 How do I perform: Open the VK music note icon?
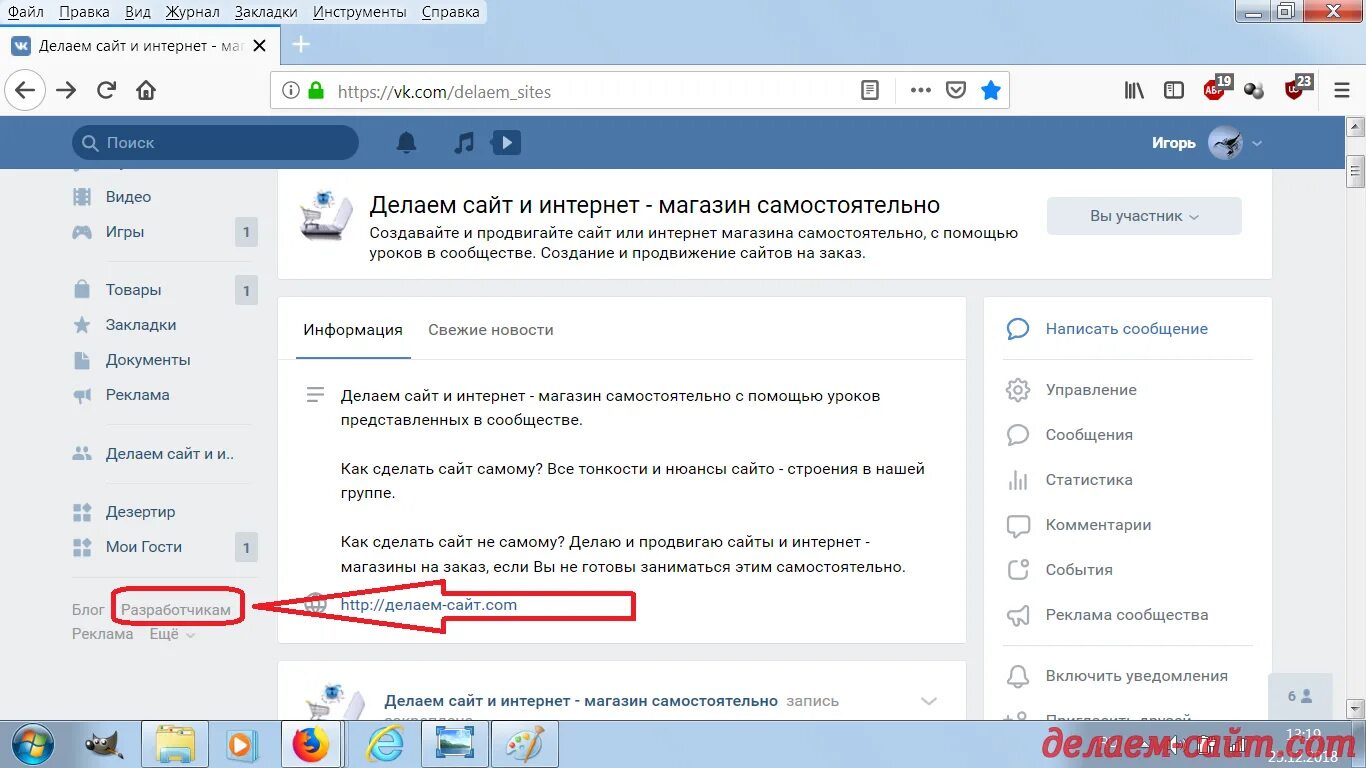click(463, 143)
